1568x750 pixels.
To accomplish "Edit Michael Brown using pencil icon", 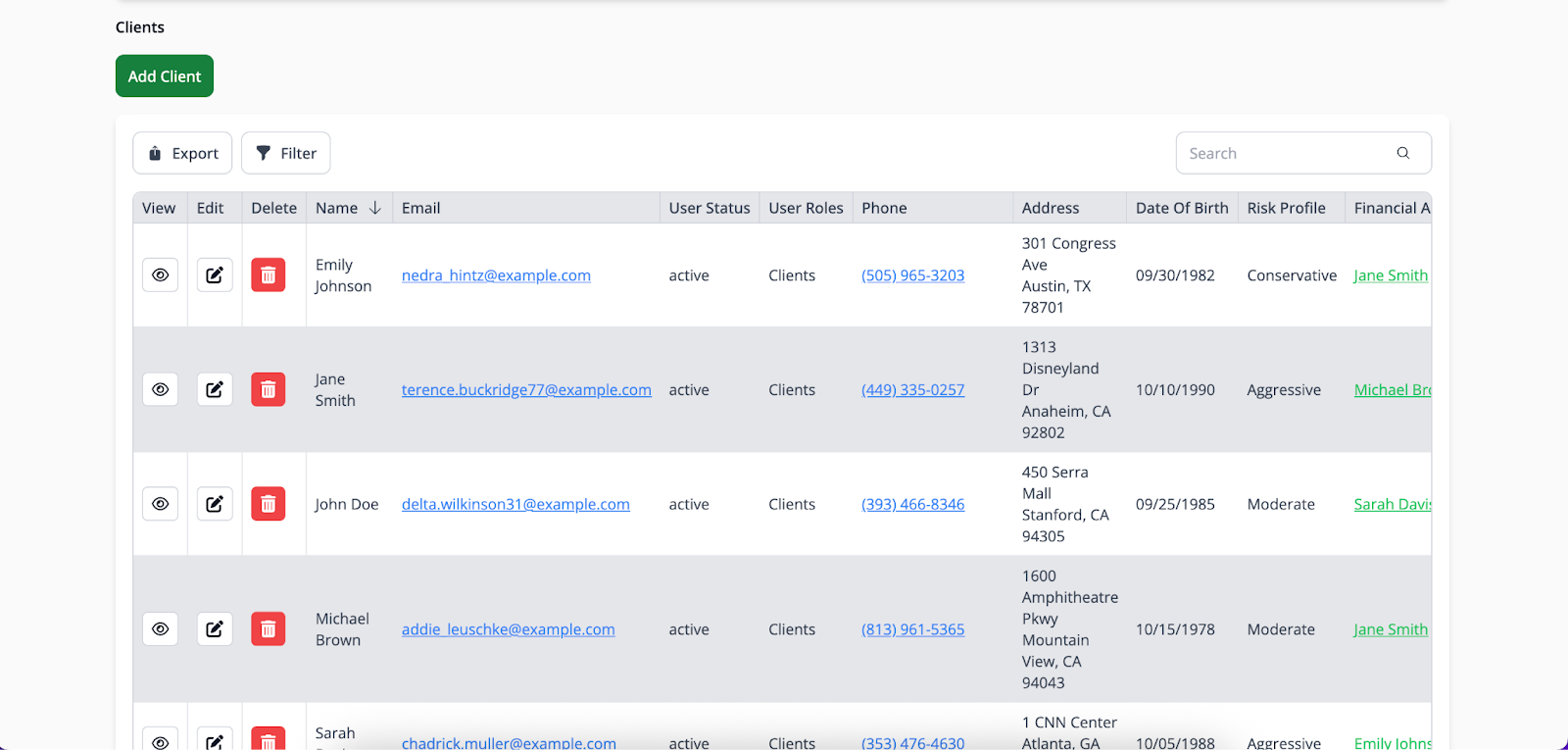I will pyautogui.click(x=215, y=629).
